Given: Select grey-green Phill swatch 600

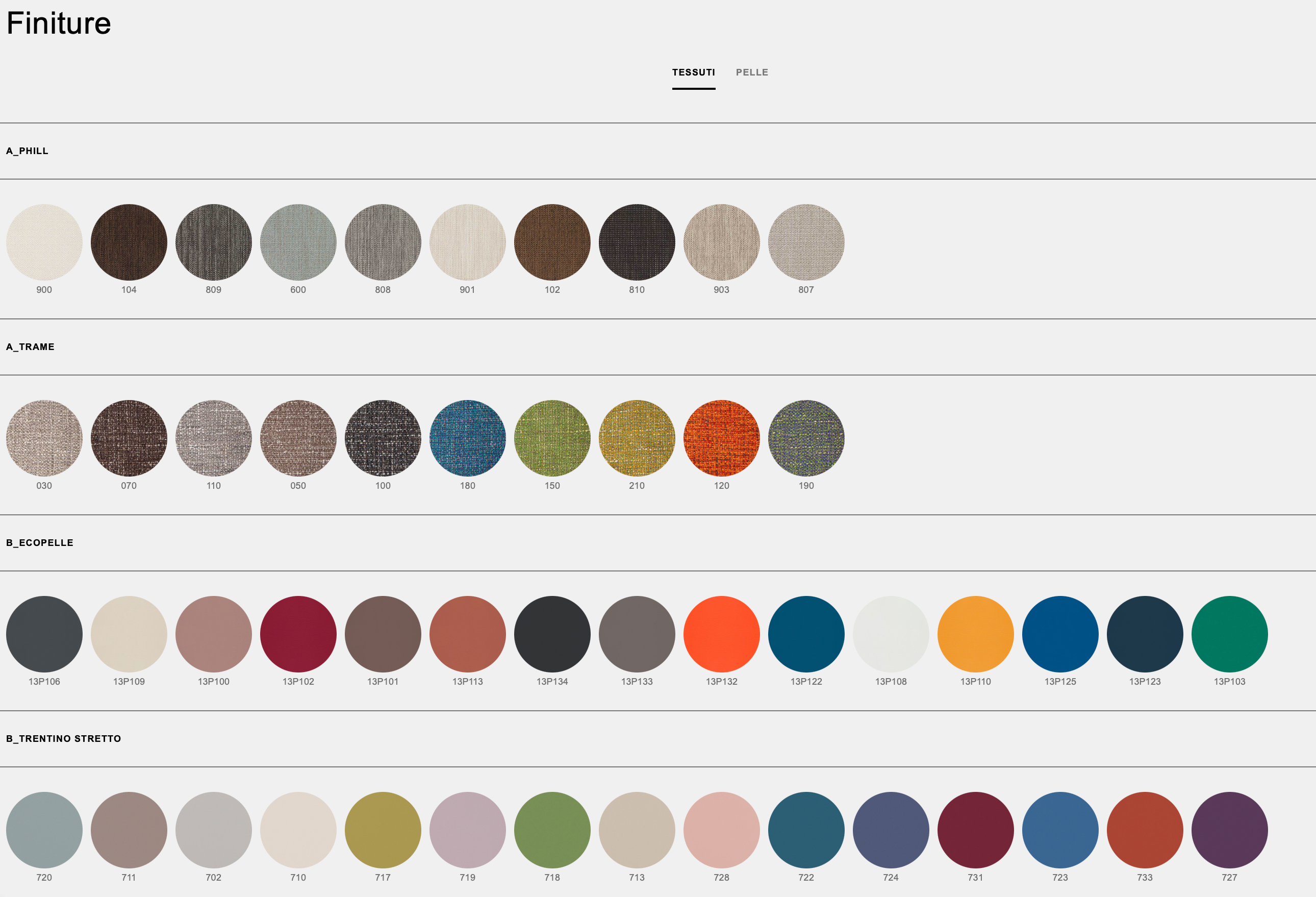Looking at the screenshot, I should click(298, 242).
